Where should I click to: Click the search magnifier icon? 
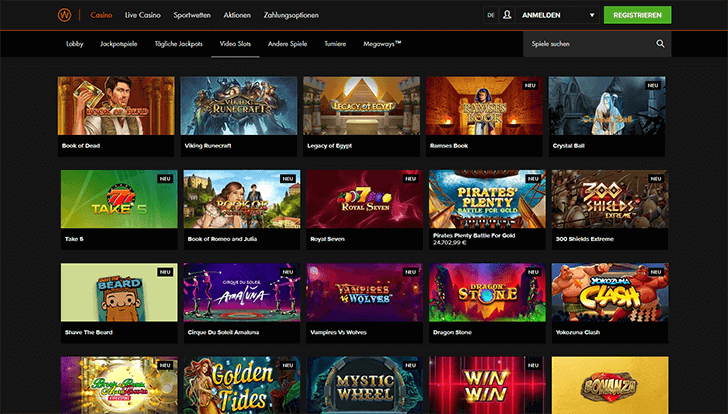660,44
